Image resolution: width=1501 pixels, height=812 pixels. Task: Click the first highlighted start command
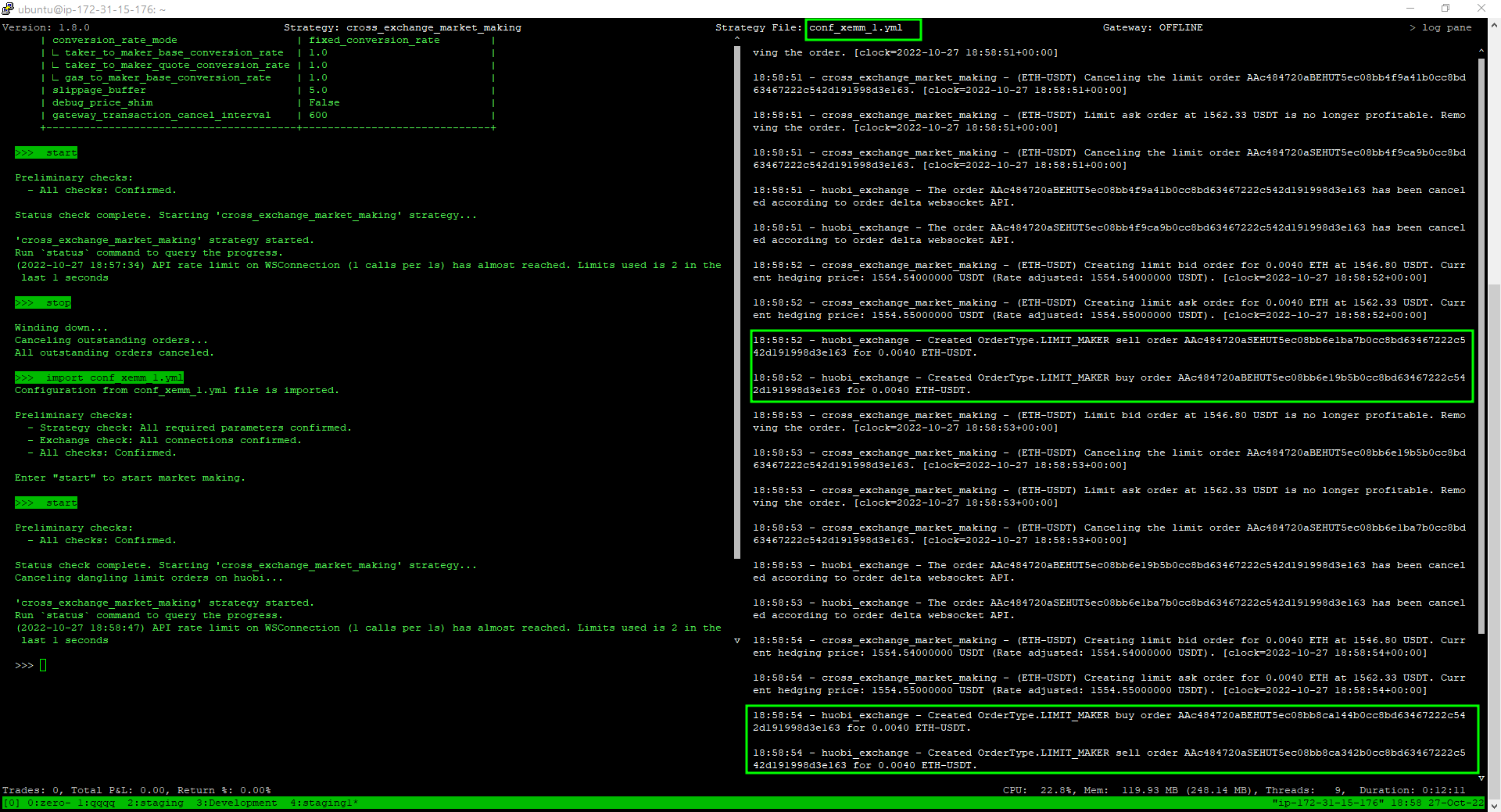pos(46,152)
